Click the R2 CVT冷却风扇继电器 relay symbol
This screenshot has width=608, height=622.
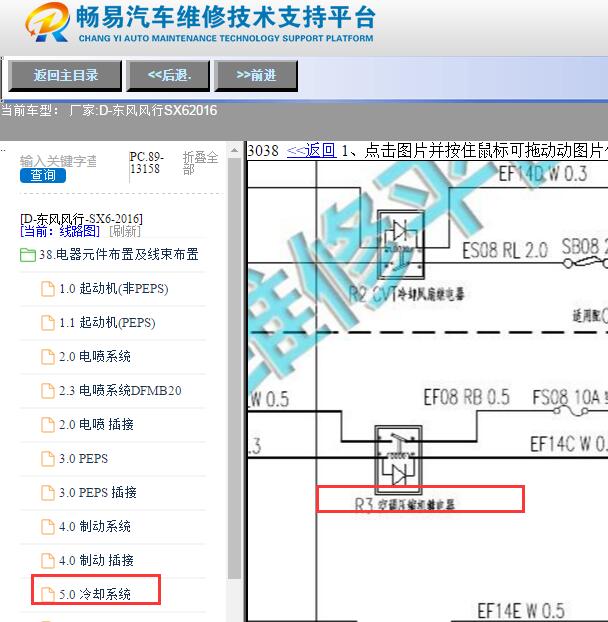401,245
